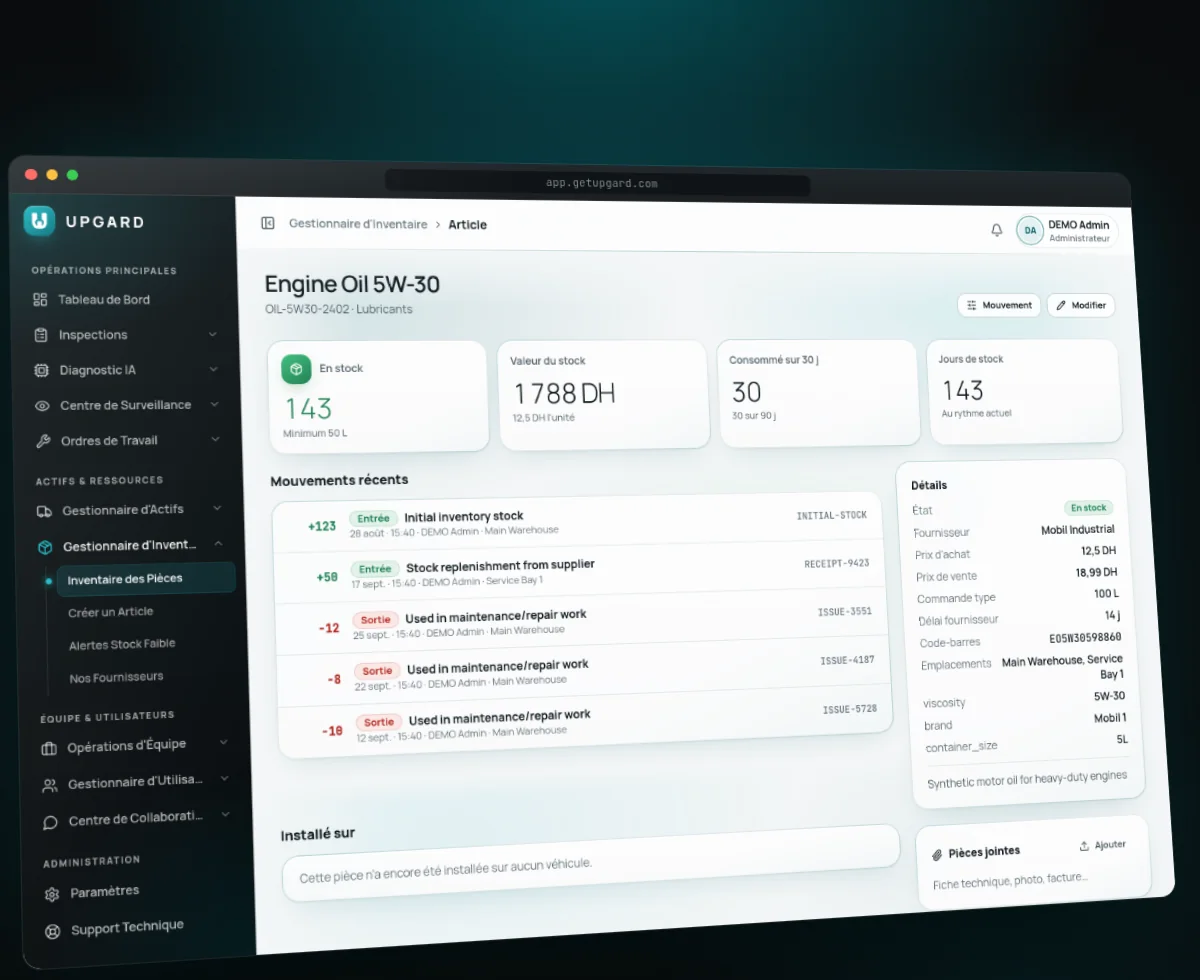Click the Paramètres gear icon
This screenshot has width=1200, height=980.
click(53, 895)
